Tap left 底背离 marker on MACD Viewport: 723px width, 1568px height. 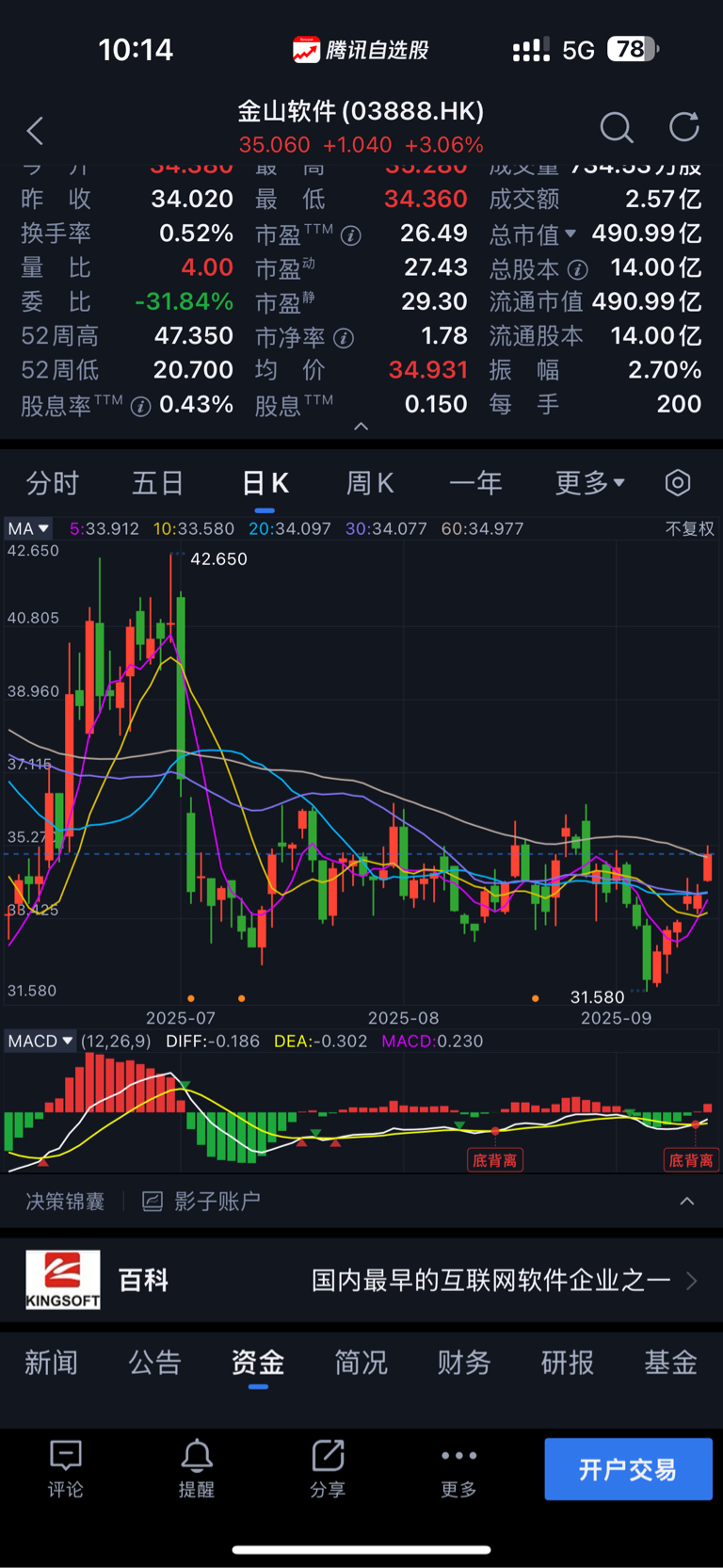(494, 1160)
